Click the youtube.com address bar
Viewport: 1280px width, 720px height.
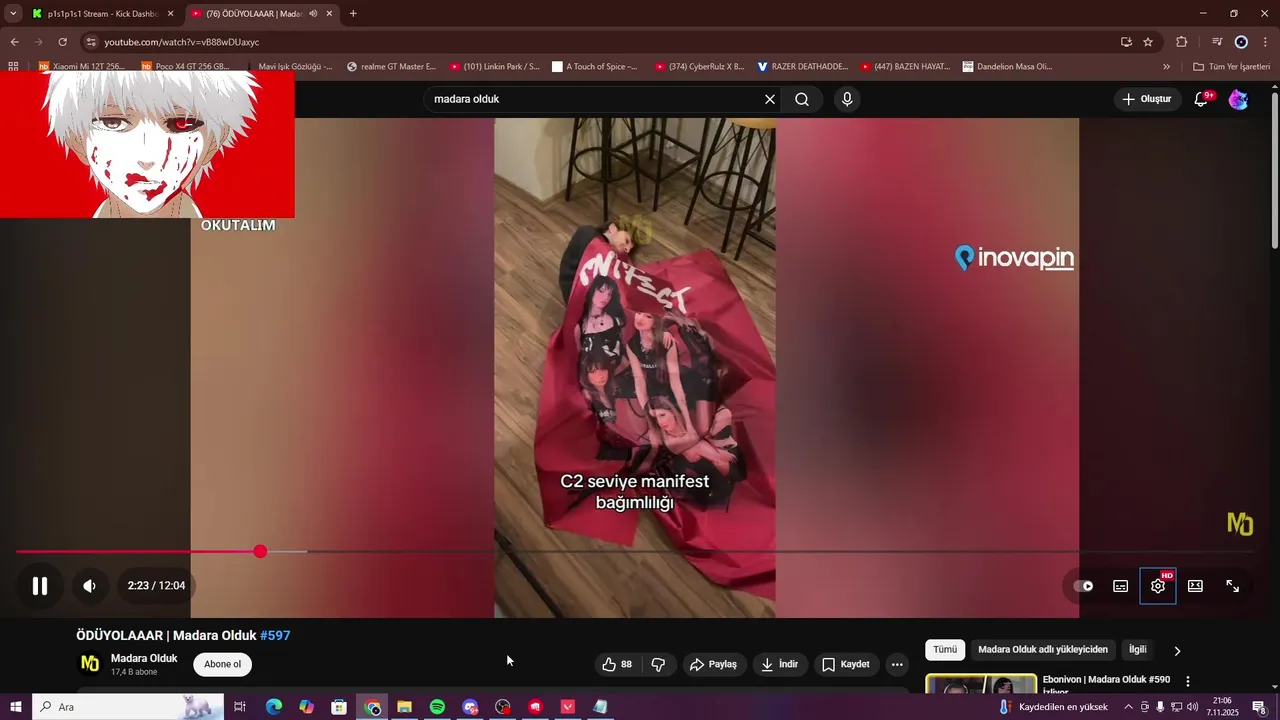click(600, 42)
